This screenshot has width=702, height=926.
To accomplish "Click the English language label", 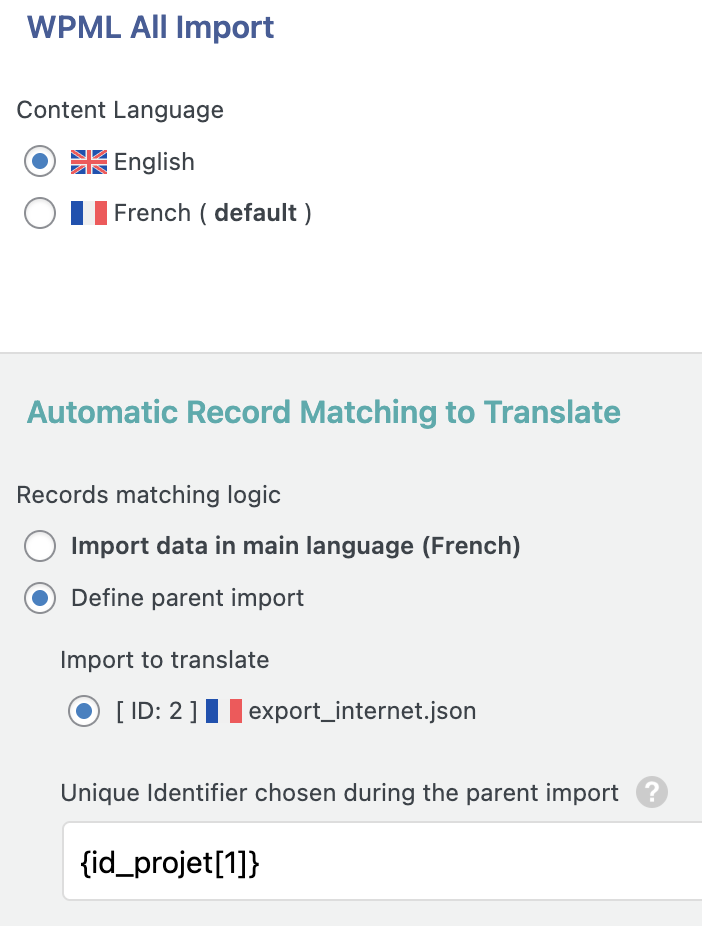I will tap(154, 162).
